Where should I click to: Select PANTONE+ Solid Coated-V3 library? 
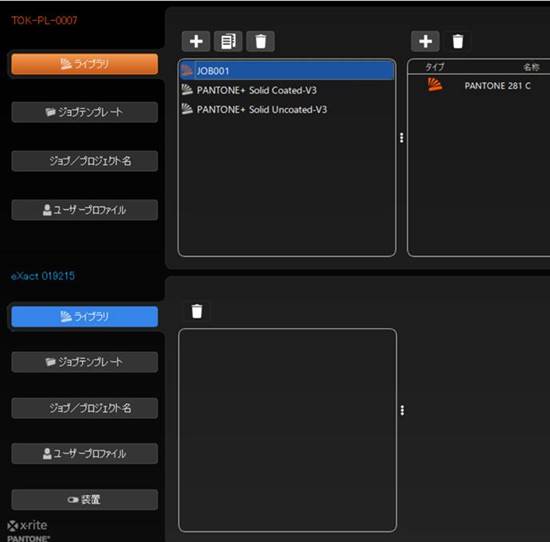pyautogui.click(x=287, y=90)
